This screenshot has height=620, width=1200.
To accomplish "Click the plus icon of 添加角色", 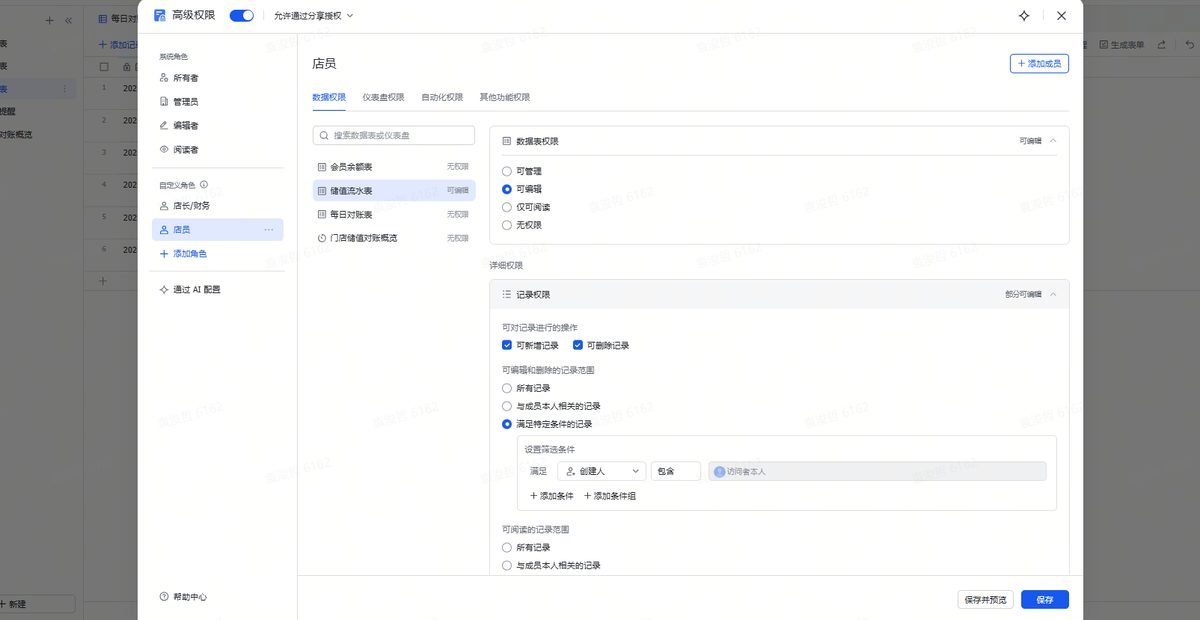I will click(x=164, y=254).
